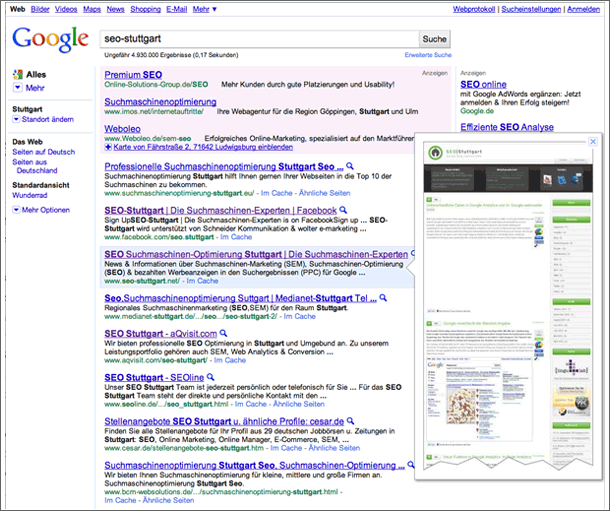Open Ähnliche Seiten for suchmaschinenoptimierung-stuttgart.eu
Image resolution: width=610 pixels, height=511 pixels.
coord(324,193)
